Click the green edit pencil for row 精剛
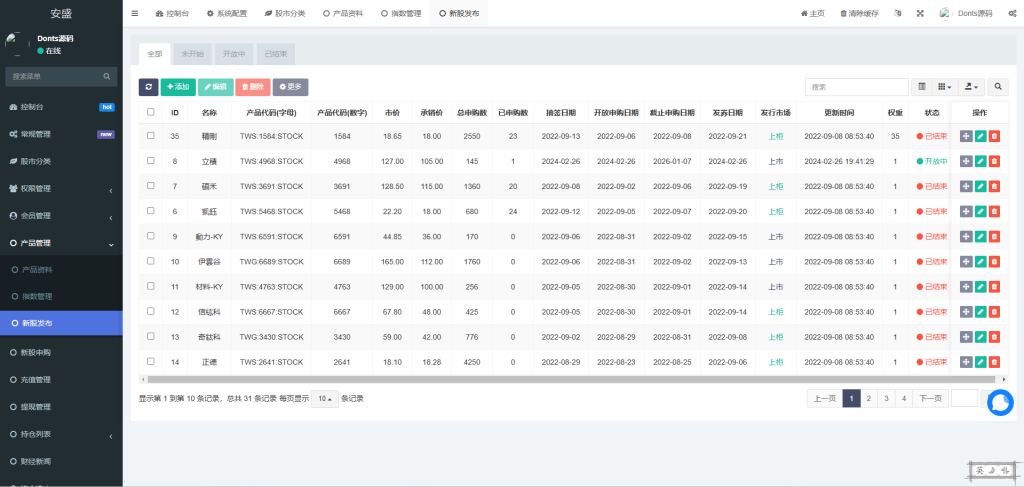Image resolution: width=1024 pixels, height=487 pixels. click(x=980, y=136)
